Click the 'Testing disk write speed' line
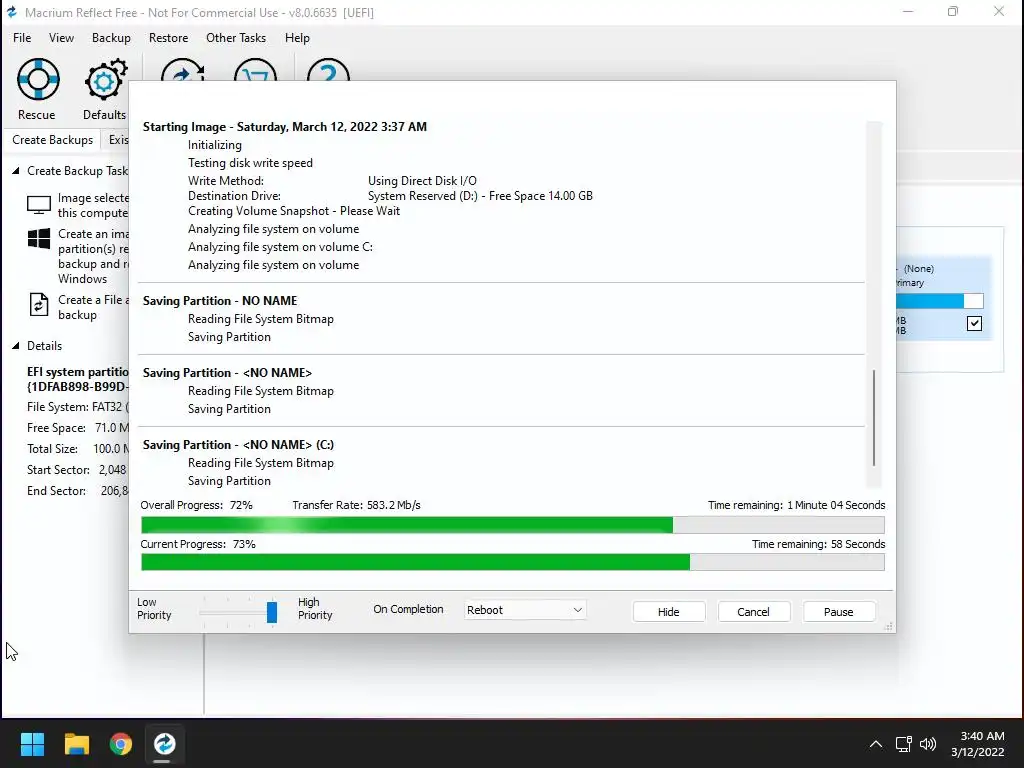 250,163
